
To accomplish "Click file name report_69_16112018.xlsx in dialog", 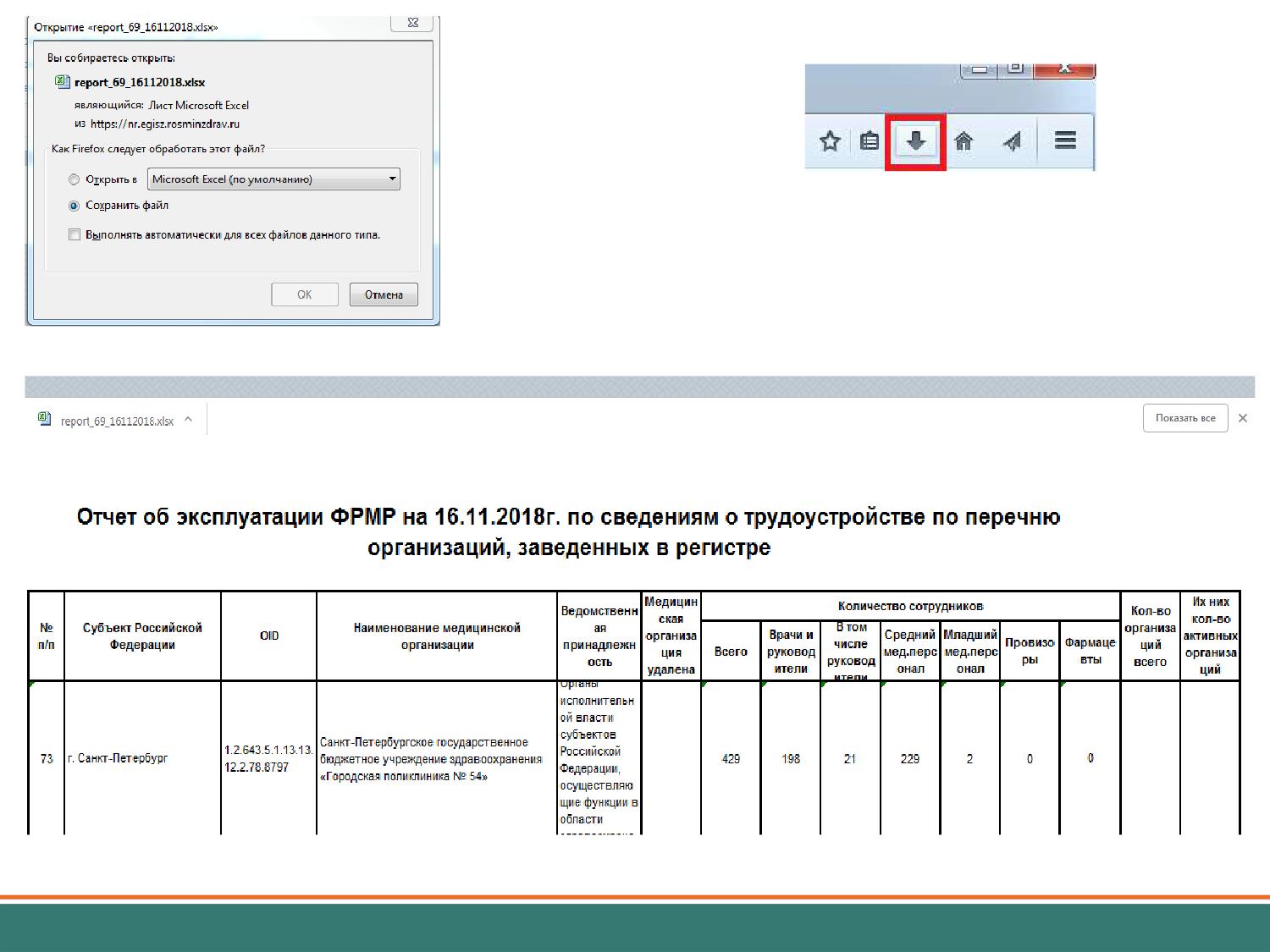I will point(140,82).
